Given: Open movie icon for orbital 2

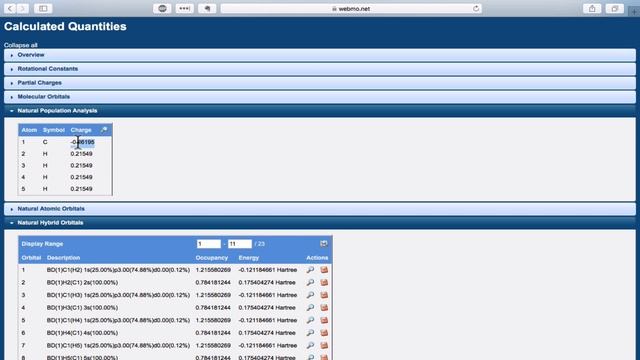Looking at the screenshot, I should pos(324,282).
